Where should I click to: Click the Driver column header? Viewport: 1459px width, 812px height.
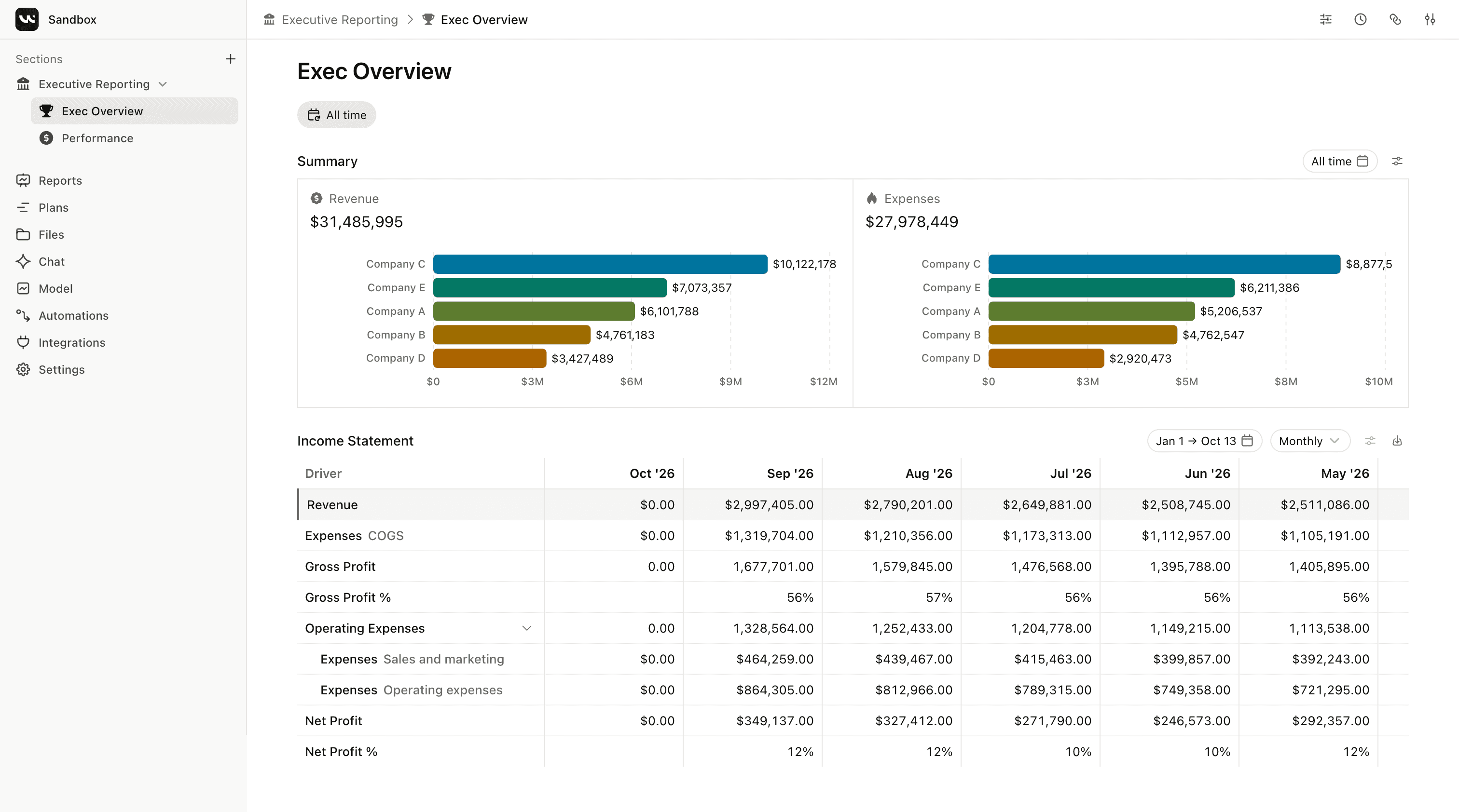(323, 474)
